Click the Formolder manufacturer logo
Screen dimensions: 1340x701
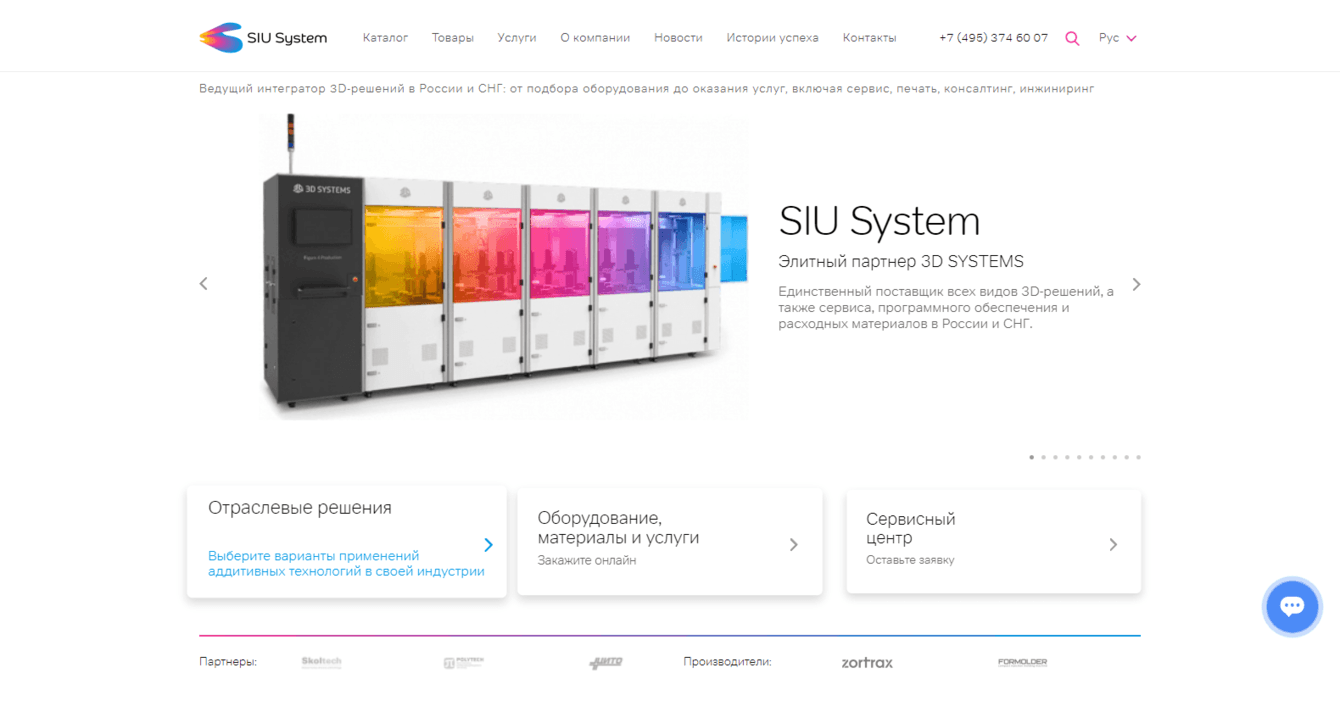click(1021, 662)
